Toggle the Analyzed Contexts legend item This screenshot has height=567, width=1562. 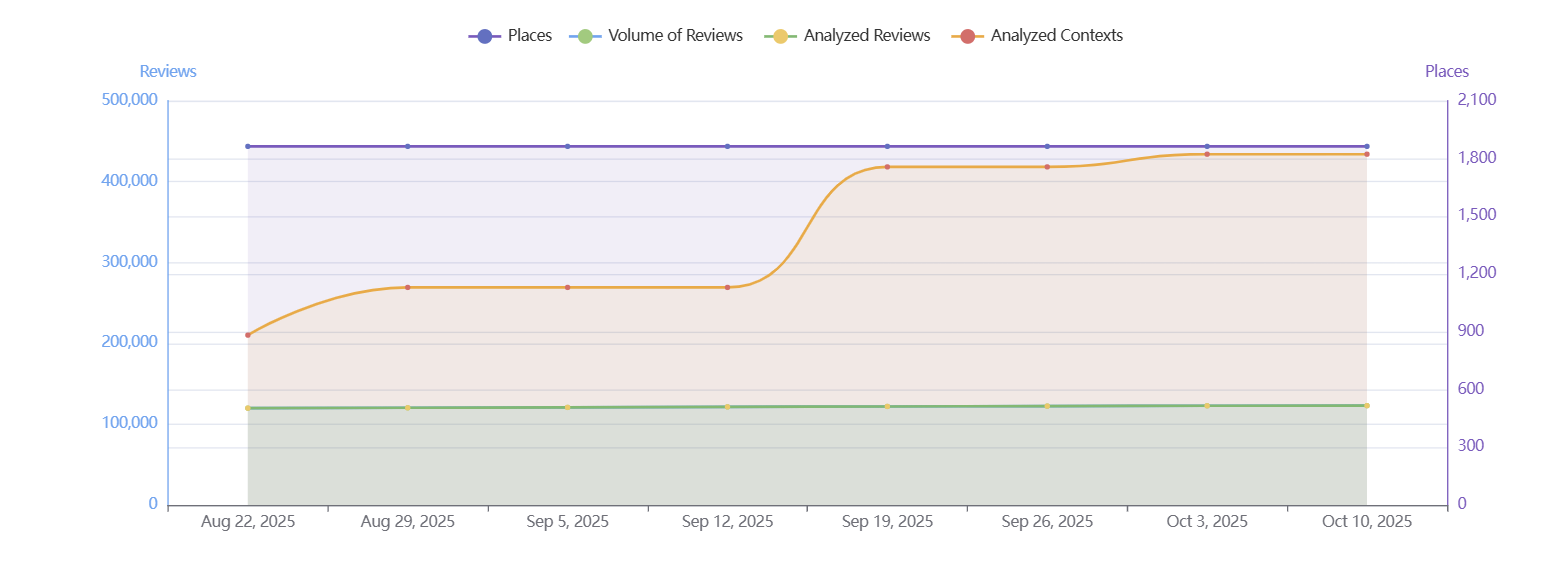tap(1038, 36)
